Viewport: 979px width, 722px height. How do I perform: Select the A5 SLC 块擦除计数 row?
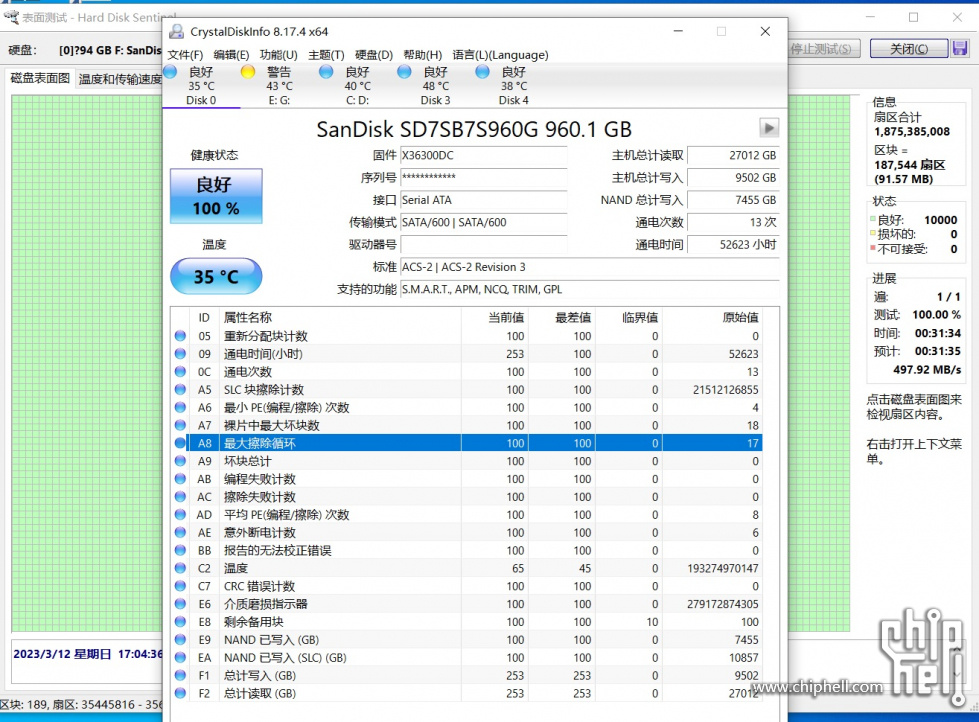click(x=466, y=390)
